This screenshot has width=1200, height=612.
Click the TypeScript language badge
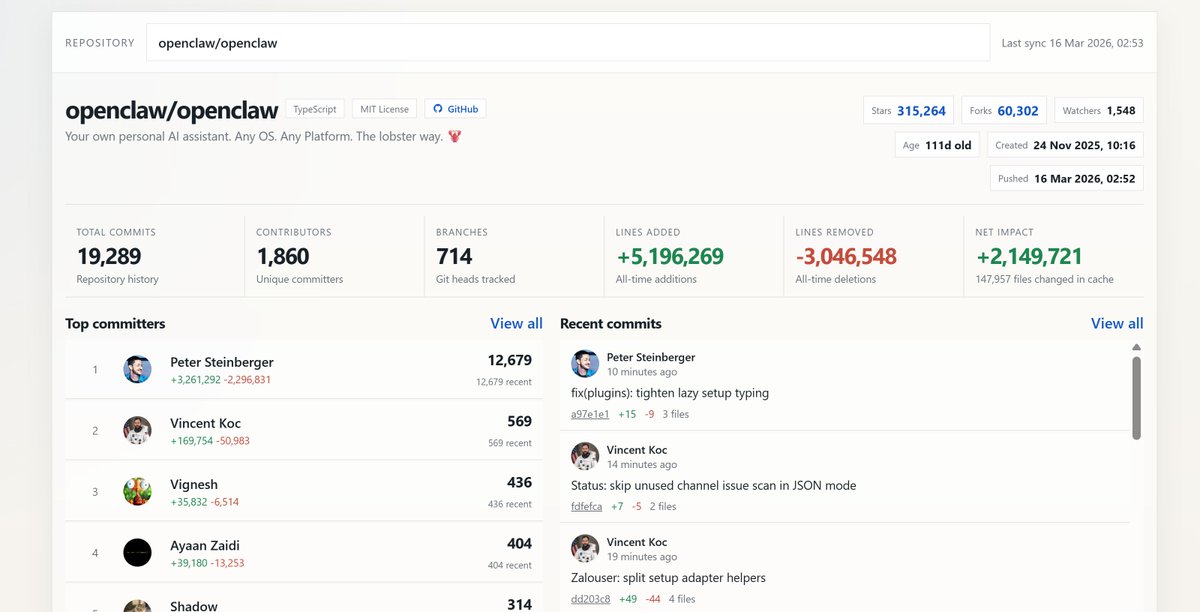click(316, 109)
